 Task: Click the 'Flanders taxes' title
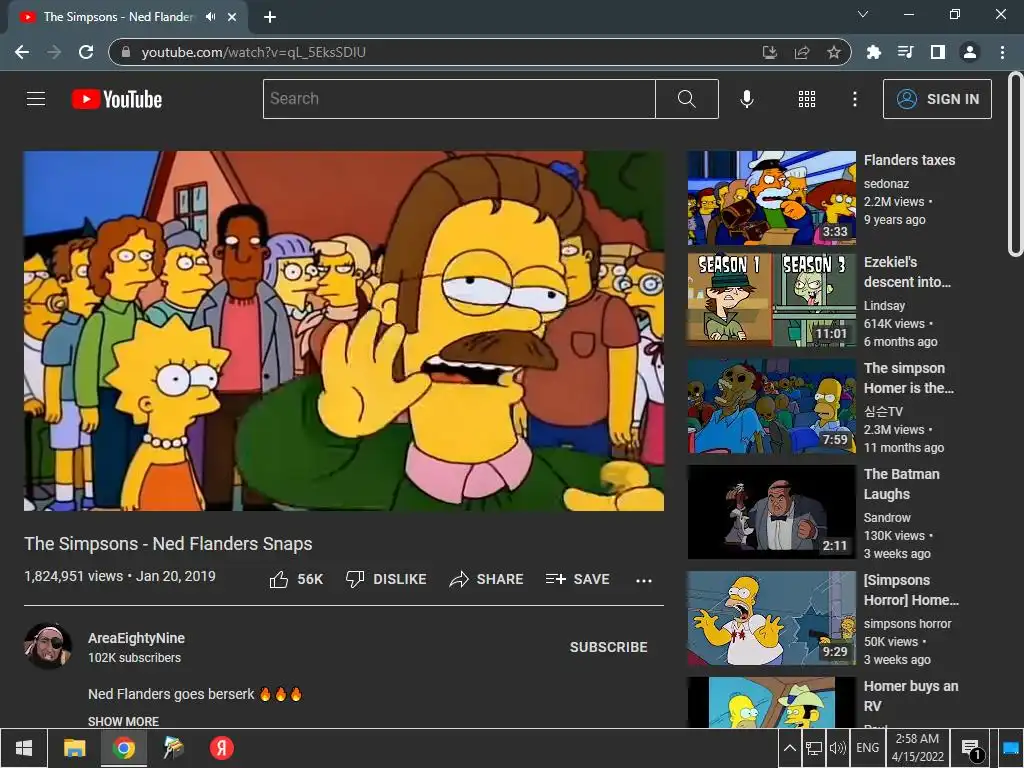909,160
